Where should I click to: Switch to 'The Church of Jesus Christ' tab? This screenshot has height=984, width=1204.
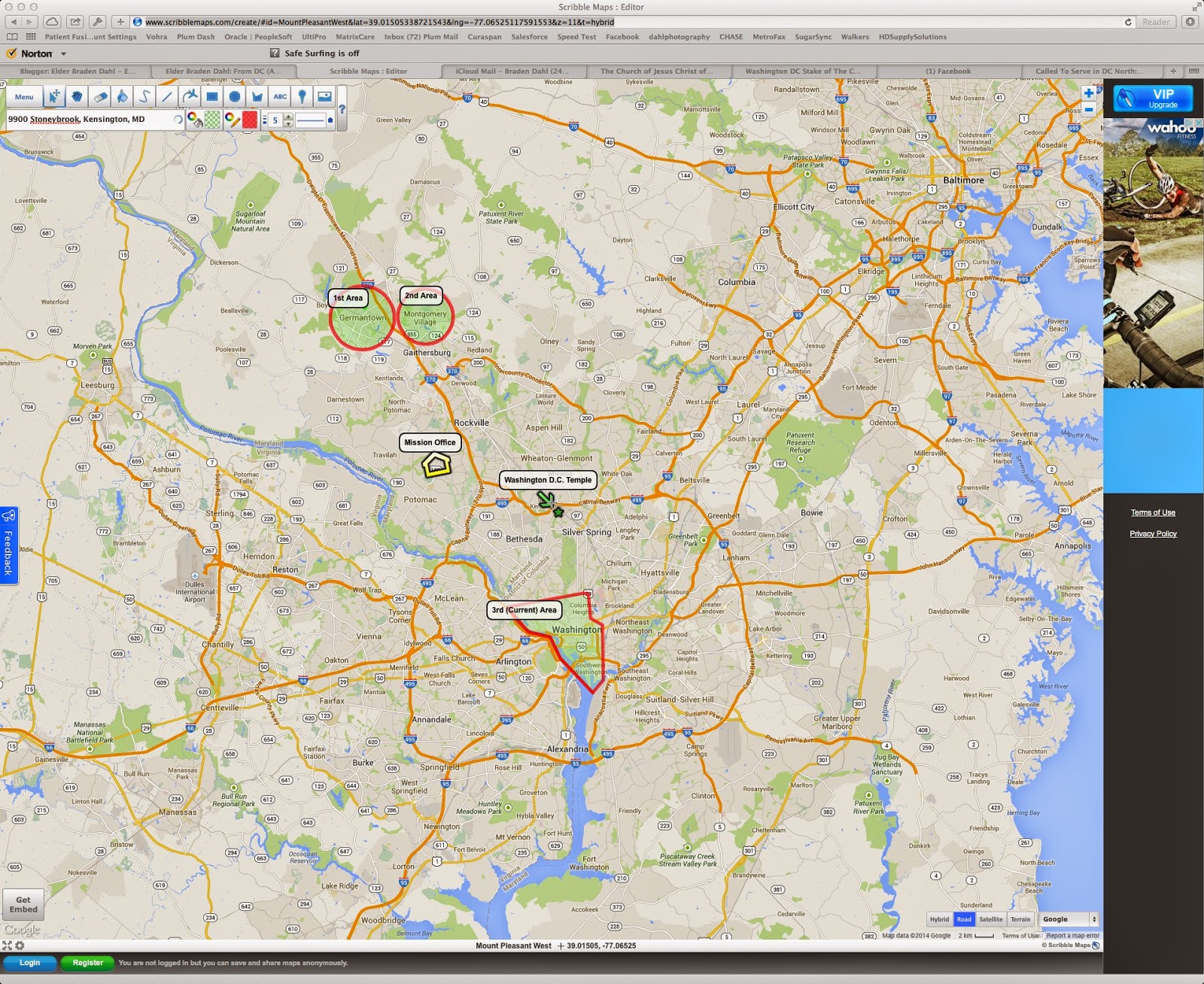(x=656, y=71)
